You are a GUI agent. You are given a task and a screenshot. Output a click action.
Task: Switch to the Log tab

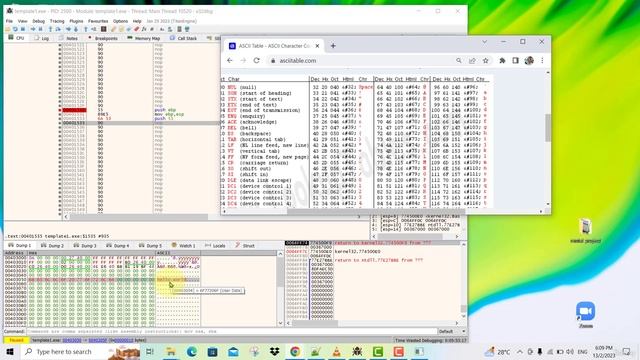[x=42, y=38]
